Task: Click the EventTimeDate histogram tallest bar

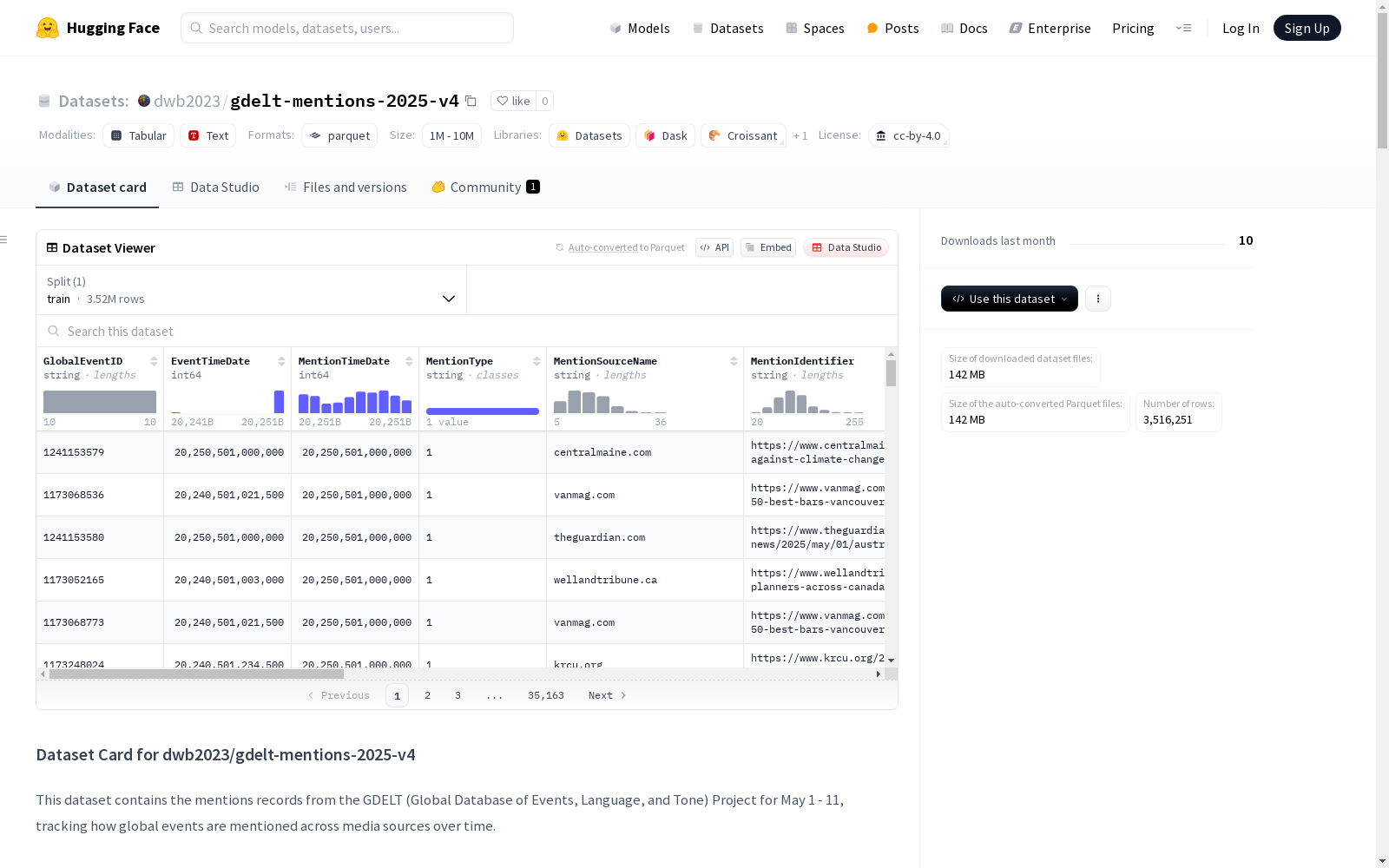Action: pos(280,402)
